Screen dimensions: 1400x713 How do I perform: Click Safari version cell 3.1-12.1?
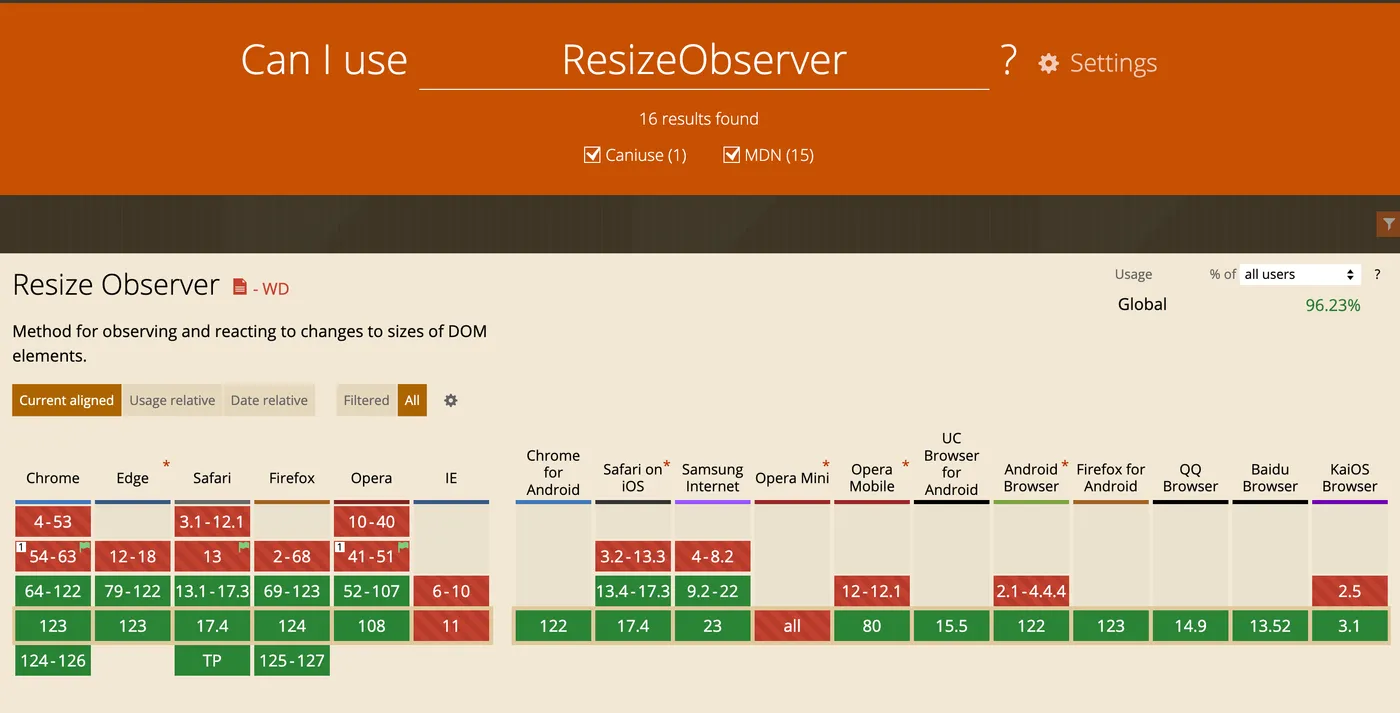click(212, 521)
